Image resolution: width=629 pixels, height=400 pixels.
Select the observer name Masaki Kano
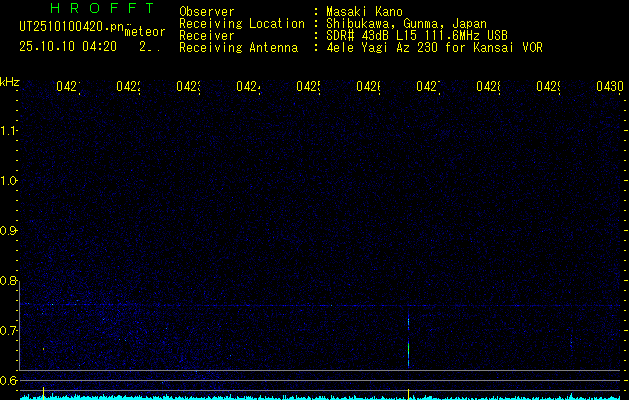362,11
